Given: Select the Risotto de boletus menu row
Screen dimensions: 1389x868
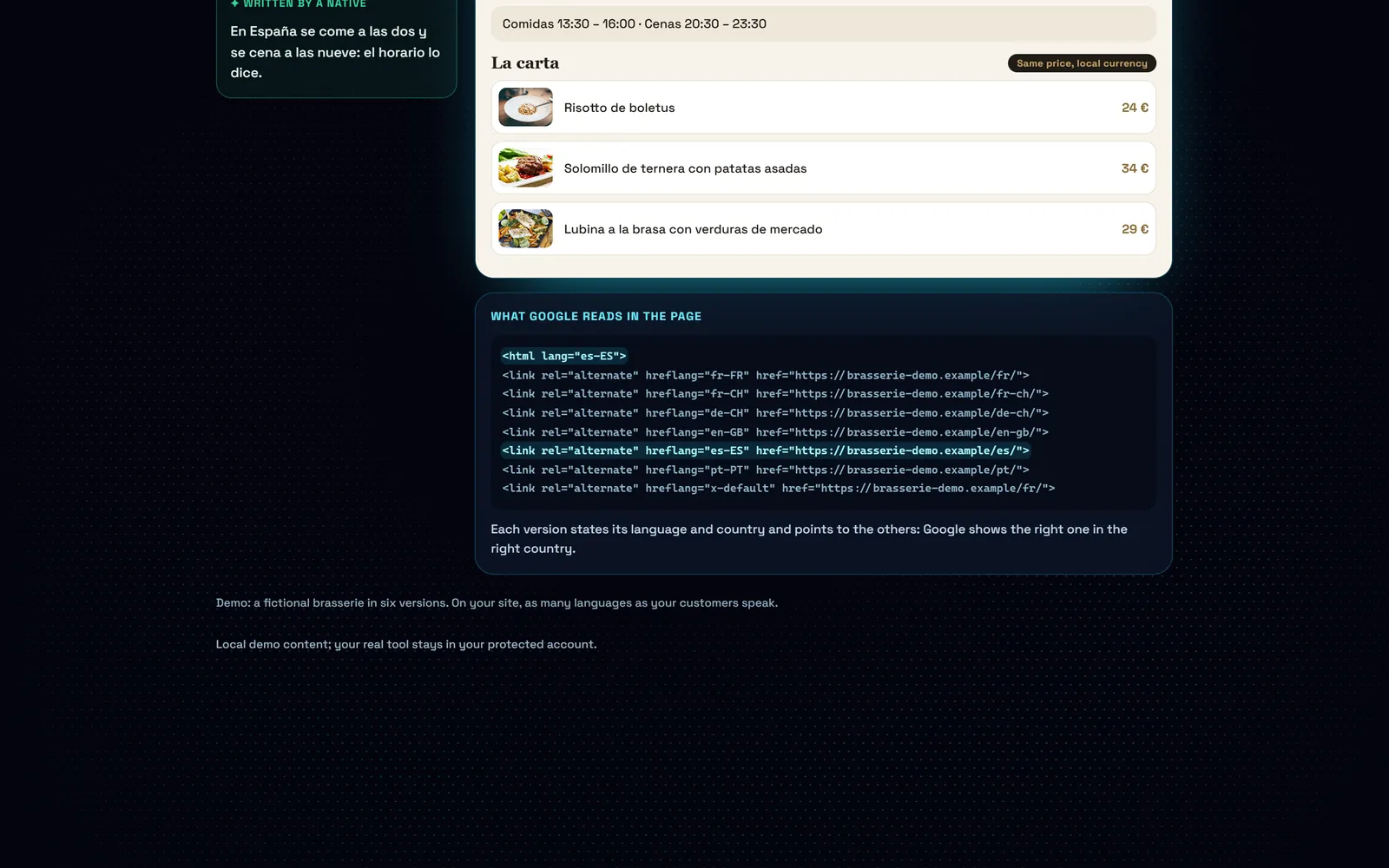Looking at the screenshot, I should pyautogui.click(x=823, y=108).
